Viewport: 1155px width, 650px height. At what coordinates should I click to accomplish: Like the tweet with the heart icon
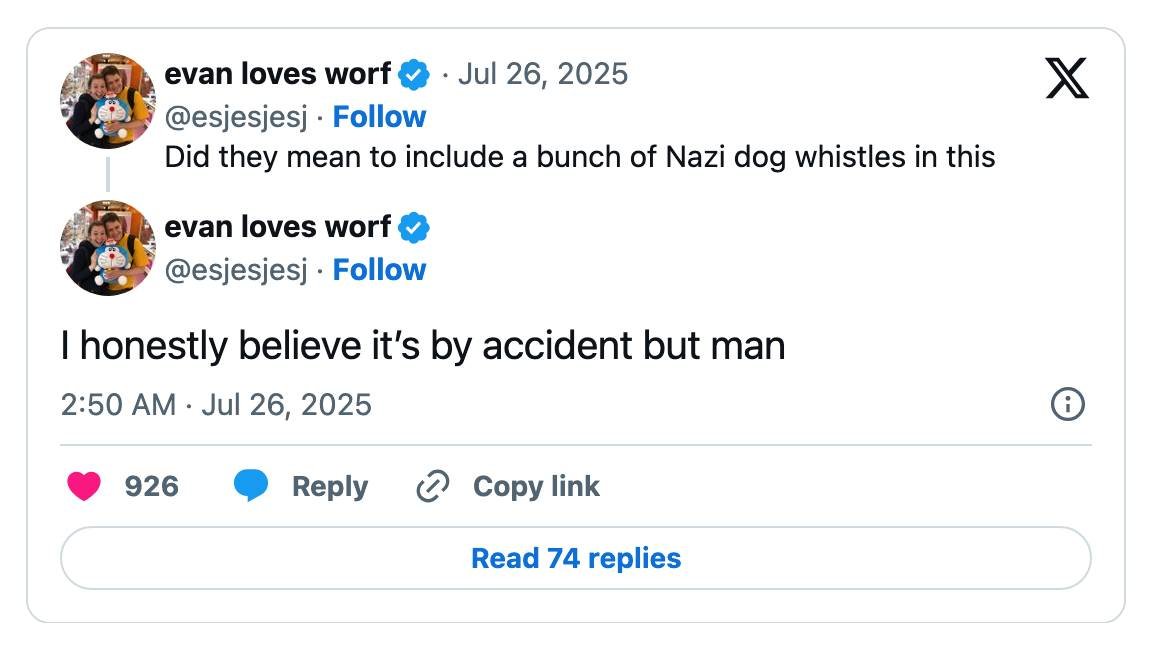(x=84, y=487)
